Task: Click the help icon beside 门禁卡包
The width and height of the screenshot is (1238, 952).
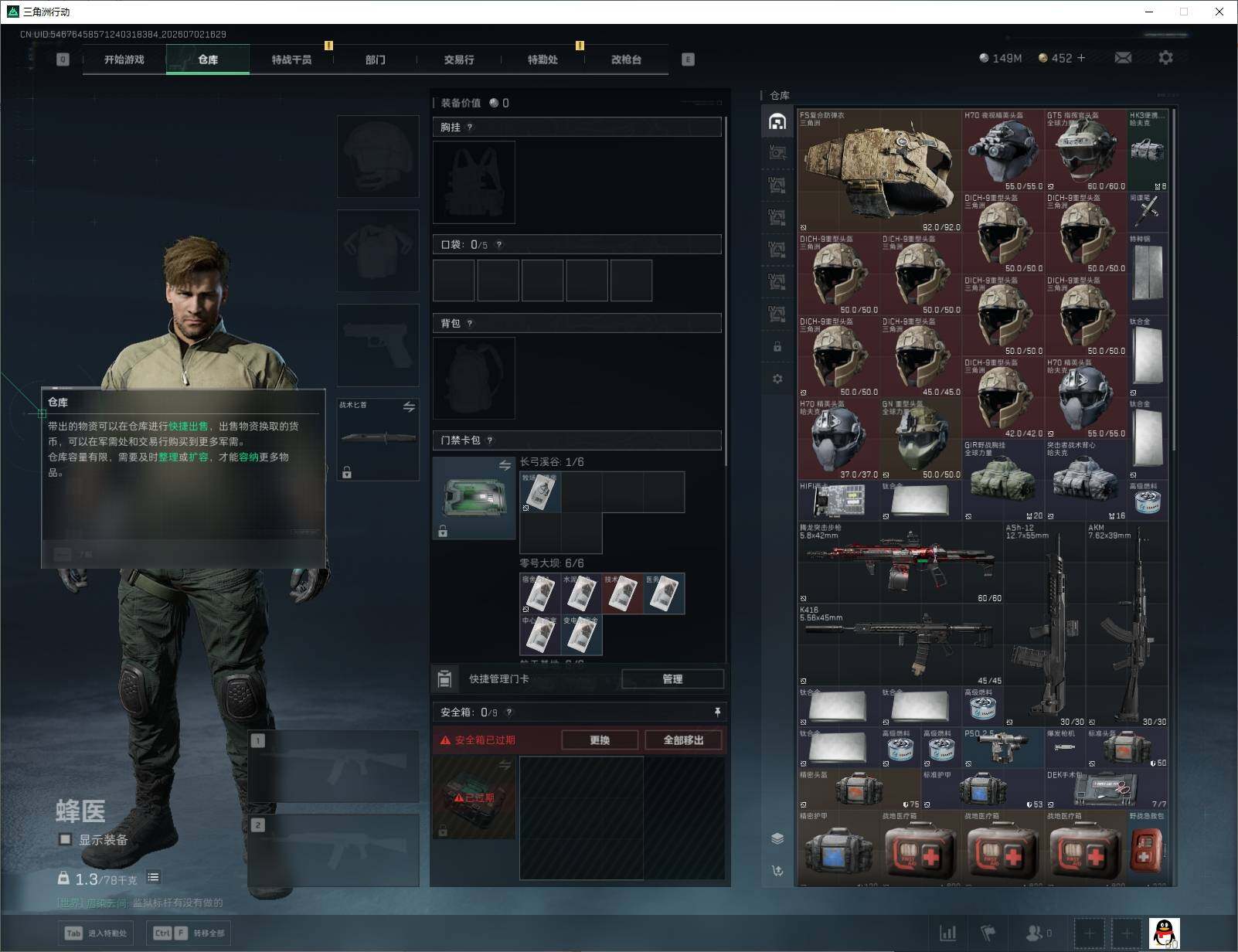Action: click(x=490, y=440)
